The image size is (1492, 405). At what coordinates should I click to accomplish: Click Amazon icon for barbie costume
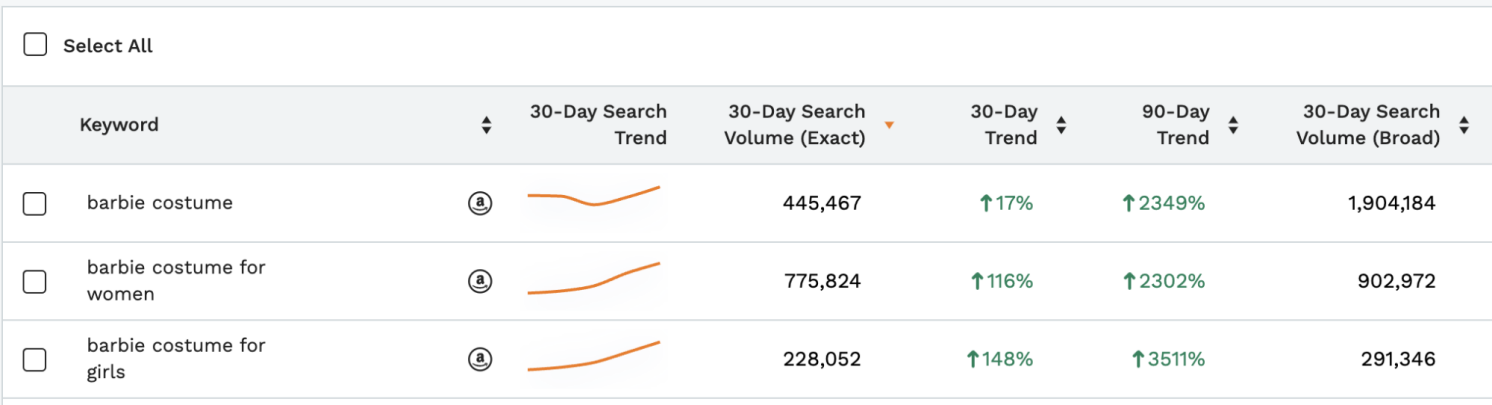coord(480,204)
